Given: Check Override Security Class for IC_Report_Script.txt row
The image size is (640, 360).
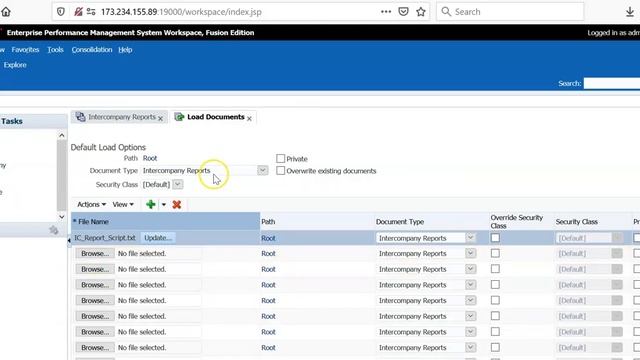Looking at the screenshot, I should click(x=495, y=238).
